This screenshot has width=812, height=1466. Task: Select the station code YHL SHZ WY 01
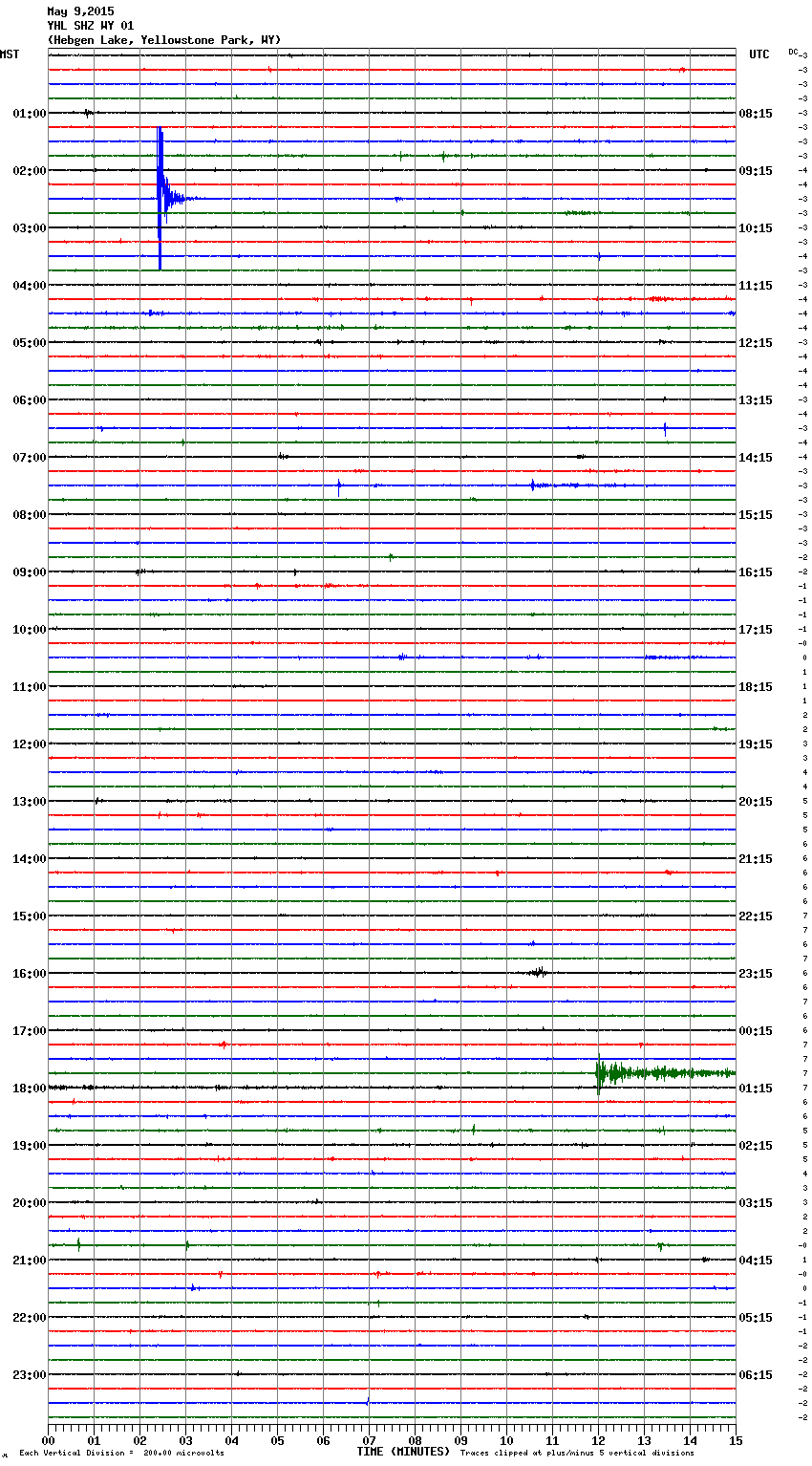pyautogui.click(x=91, y=26)
